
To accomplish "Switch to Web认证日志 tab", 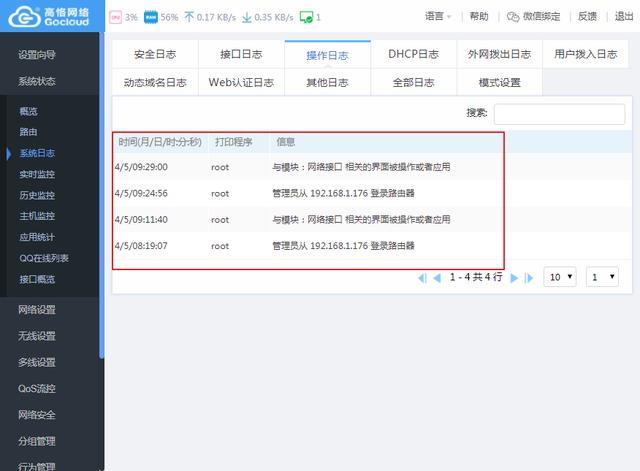I will tap(241, 82).
